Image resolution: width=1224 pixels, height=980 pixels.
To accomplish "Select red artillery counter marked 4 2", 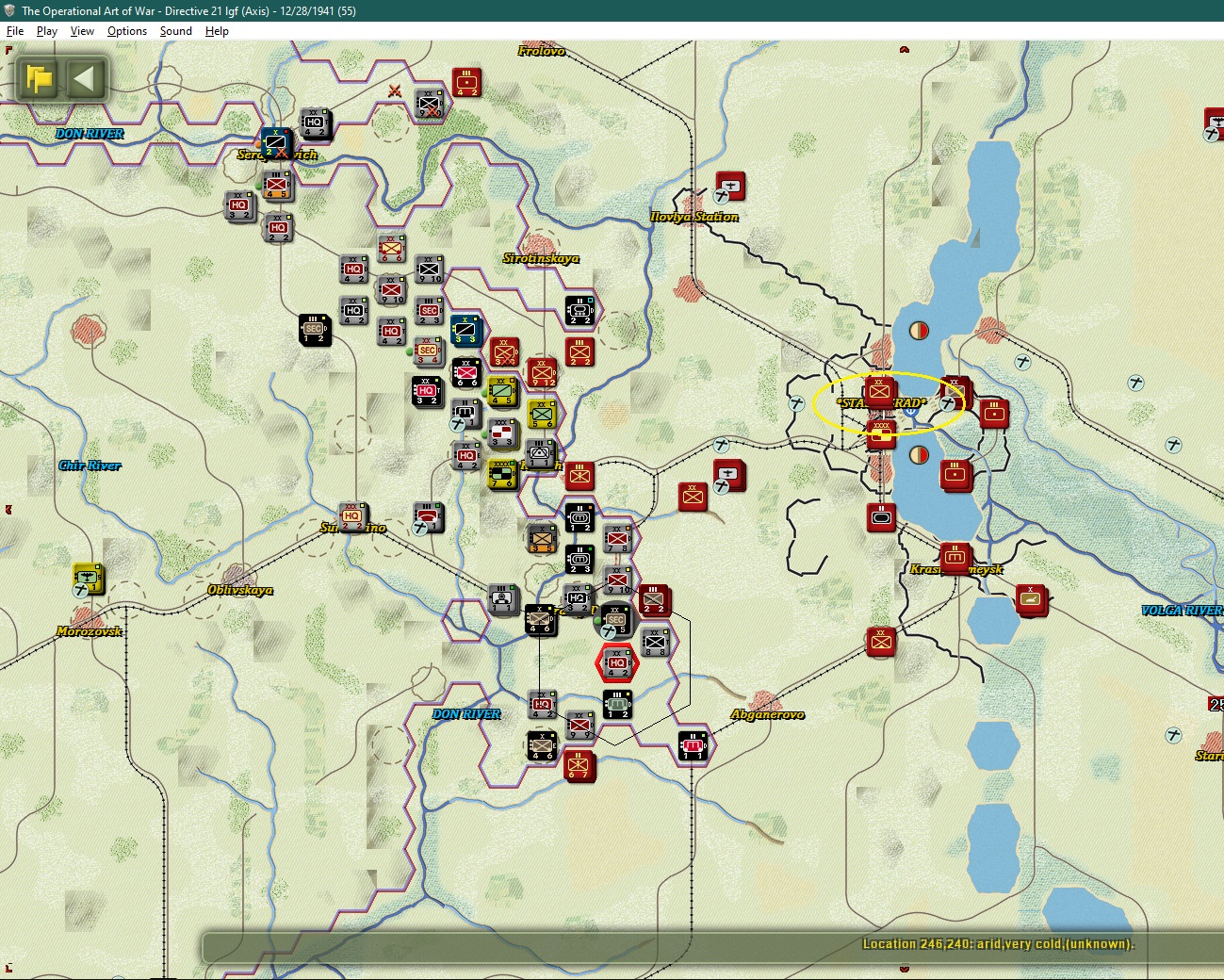I will point(466,82).
